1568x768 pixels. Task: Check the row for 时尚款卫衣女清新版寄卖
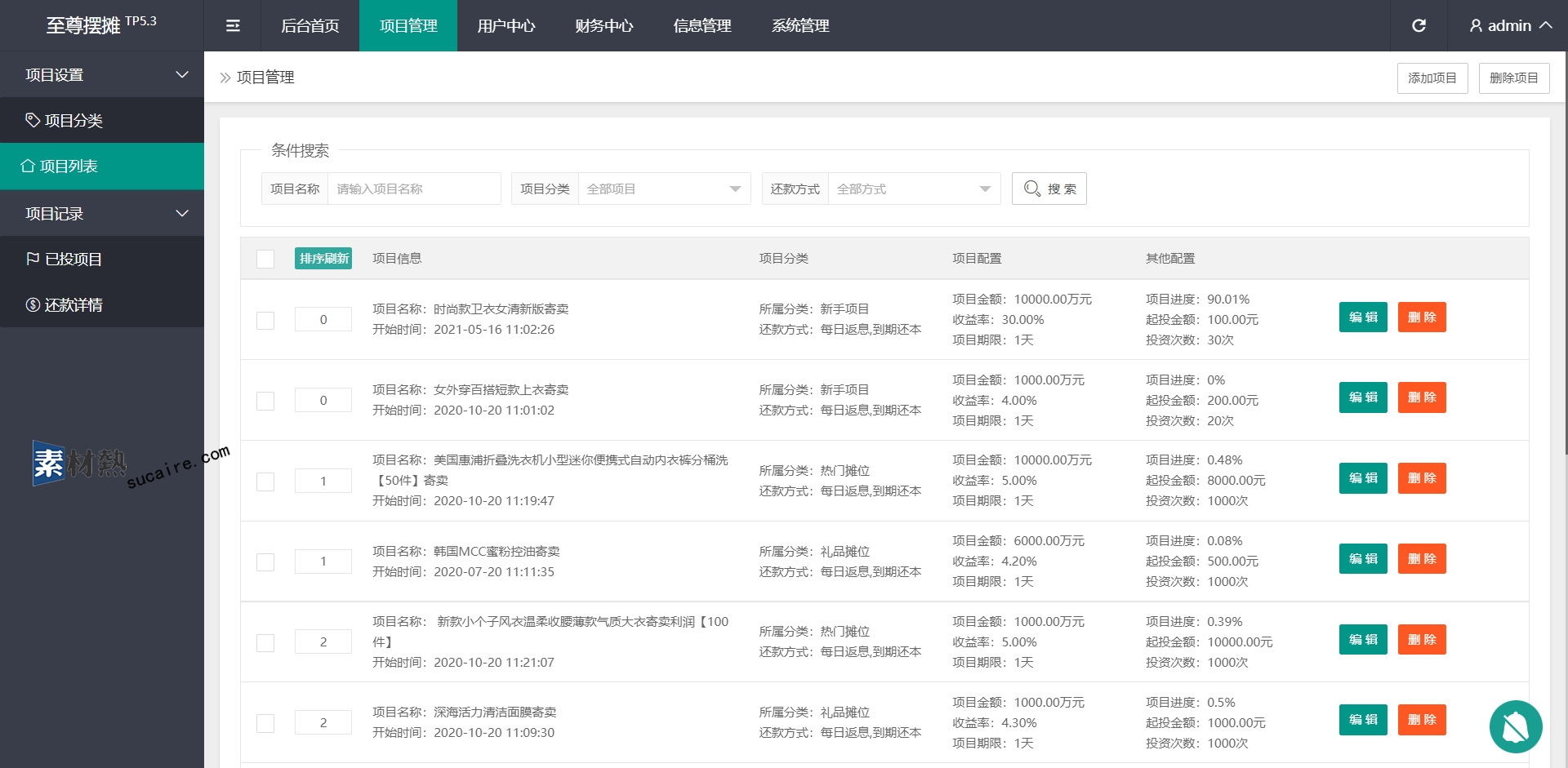click(265, 321)
